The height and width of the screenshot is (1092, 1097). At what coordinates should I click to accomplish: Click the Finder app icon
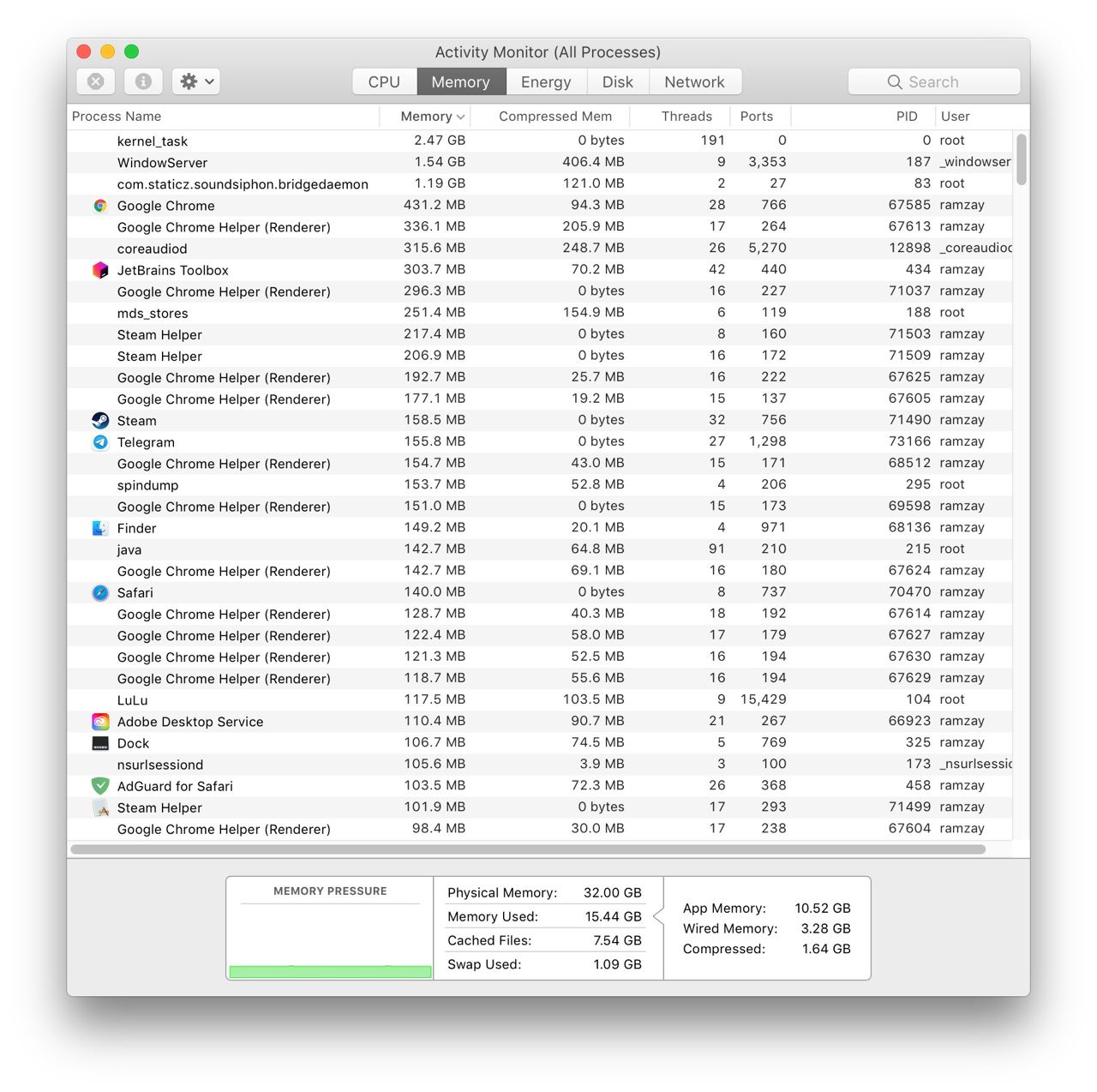coord(100,528)
